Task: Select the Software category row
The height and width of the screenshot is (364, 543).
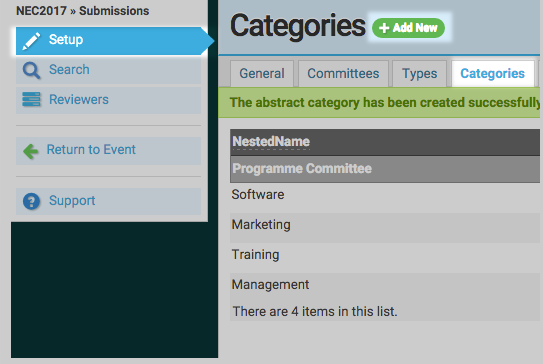Action: tap(385, 195)
